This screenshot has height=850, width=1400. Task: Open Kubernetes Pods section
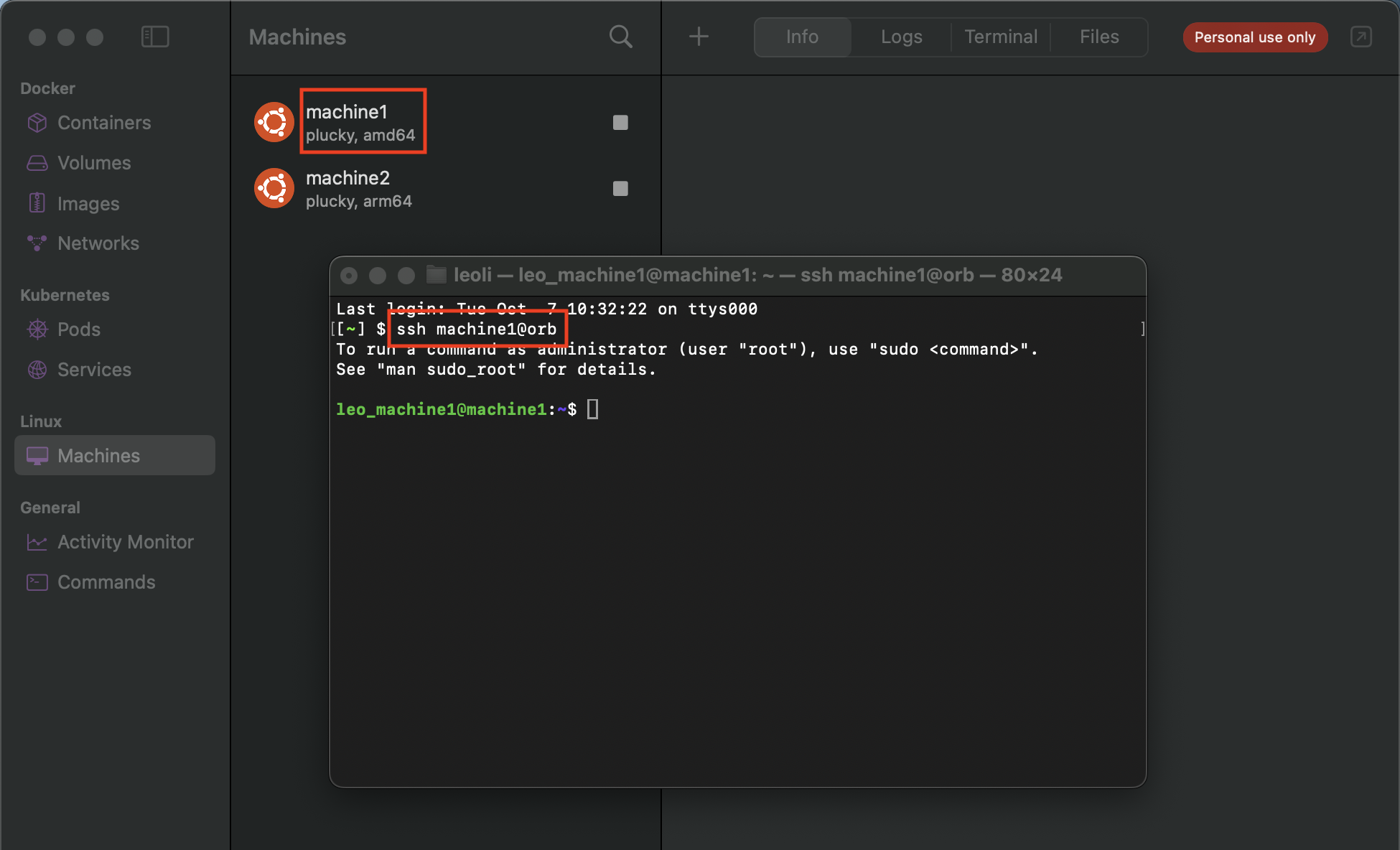click(79, 330)
